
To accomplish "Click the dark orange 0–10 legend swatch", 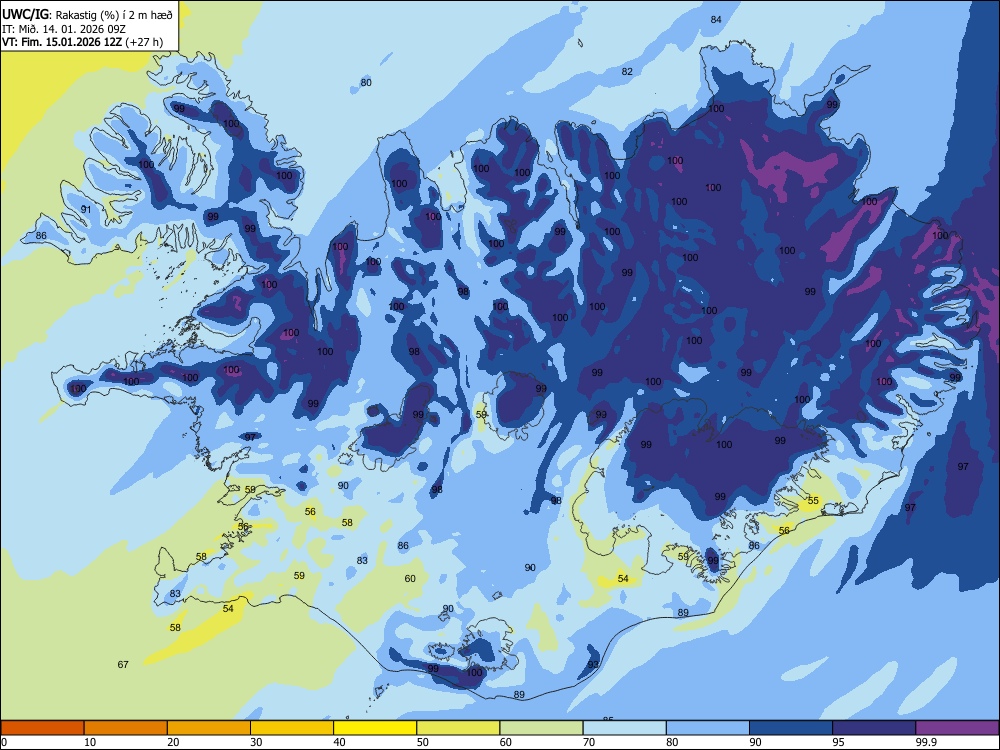I will pyautogui.click(x=42, y=728).
